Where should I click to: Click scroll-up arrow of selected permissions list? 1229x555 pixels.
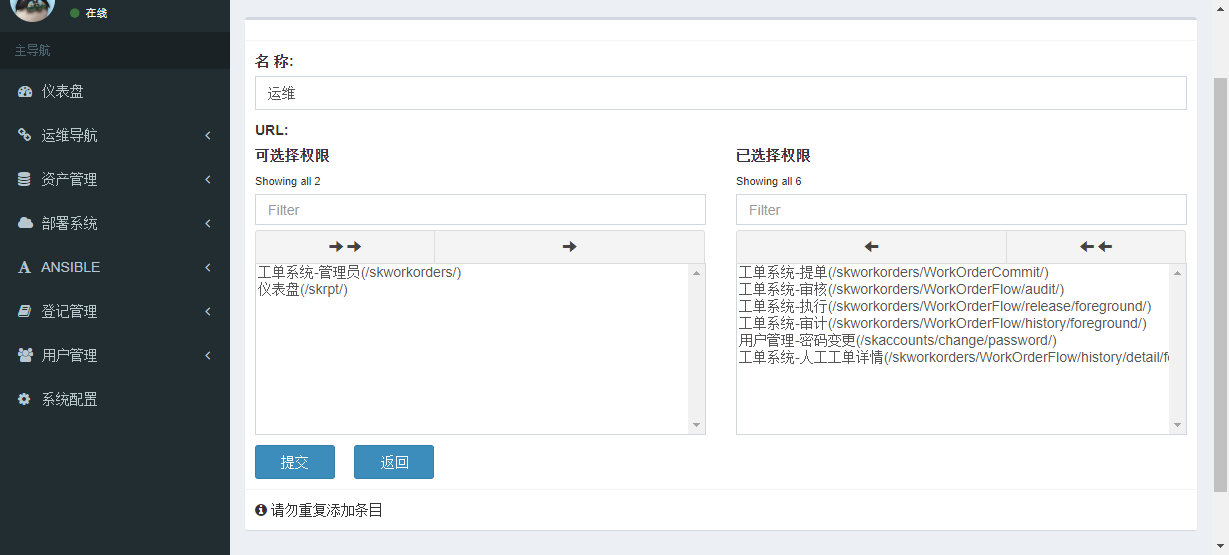click(x=1178, y=273)
